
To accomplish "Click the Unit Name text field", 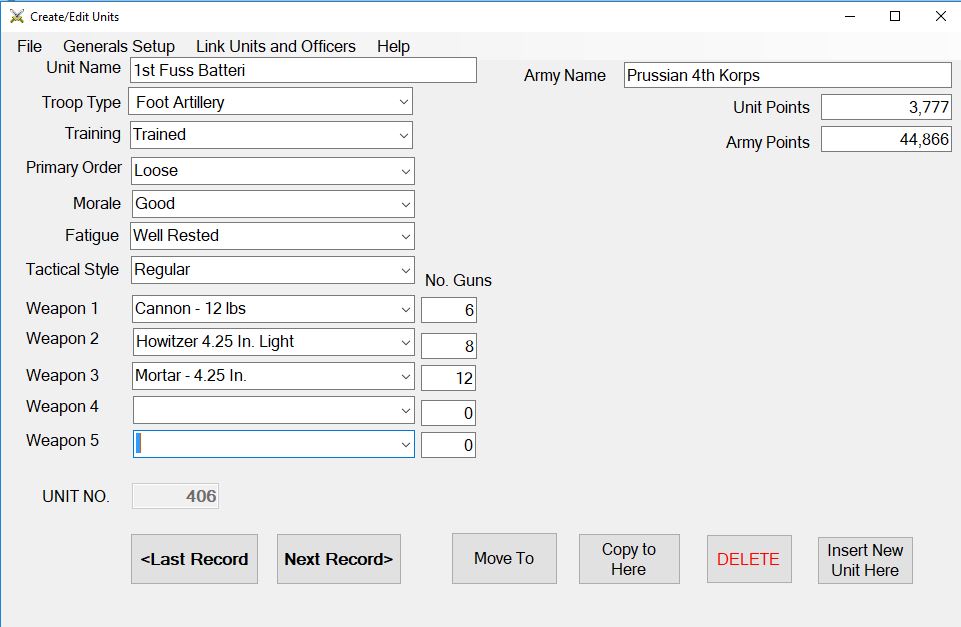I will pyautogui.click(x=303, y=70).
